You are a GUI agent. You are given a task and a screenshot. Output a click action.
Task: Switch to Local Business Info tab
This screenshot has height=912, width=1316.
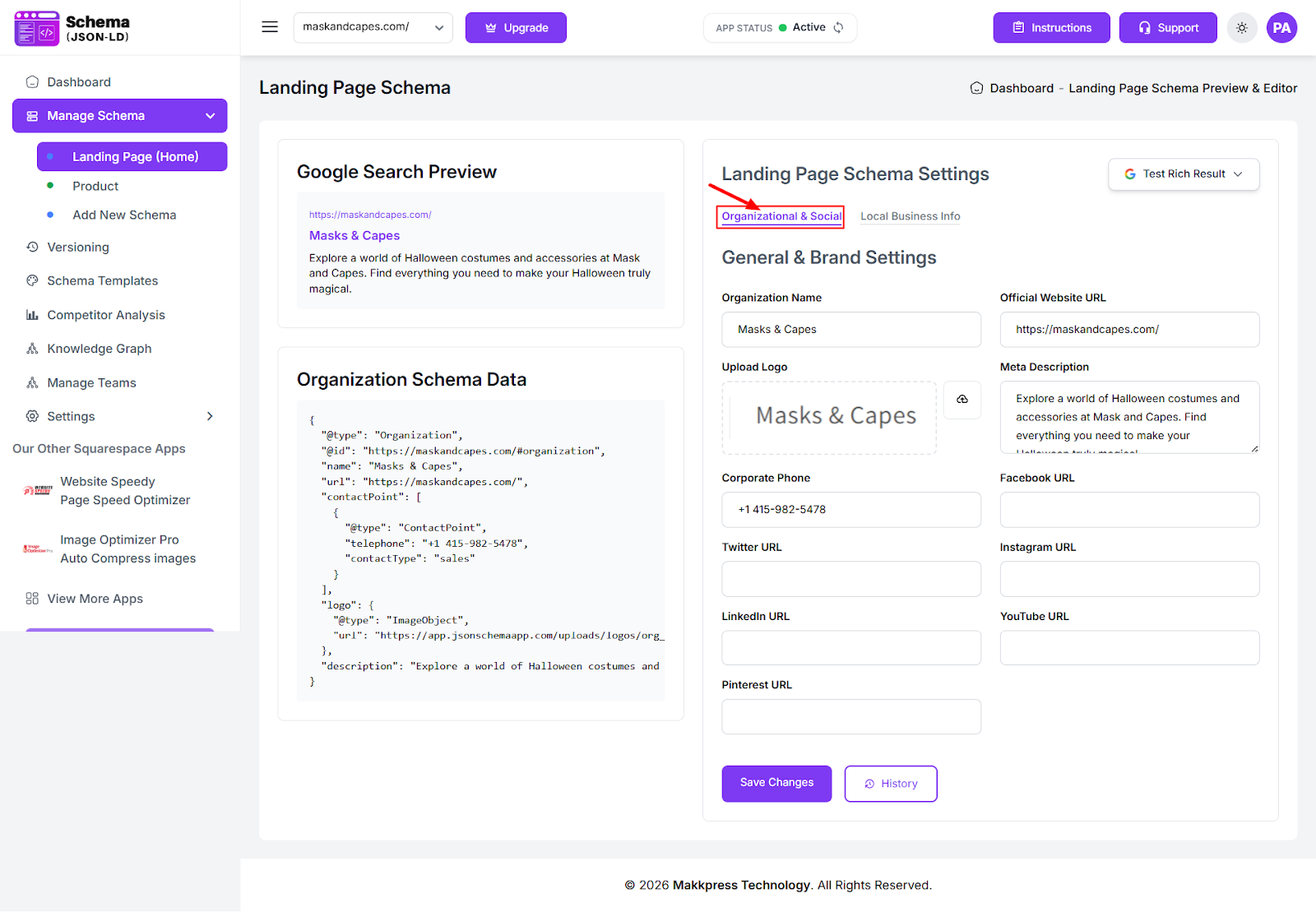[910, 216]
